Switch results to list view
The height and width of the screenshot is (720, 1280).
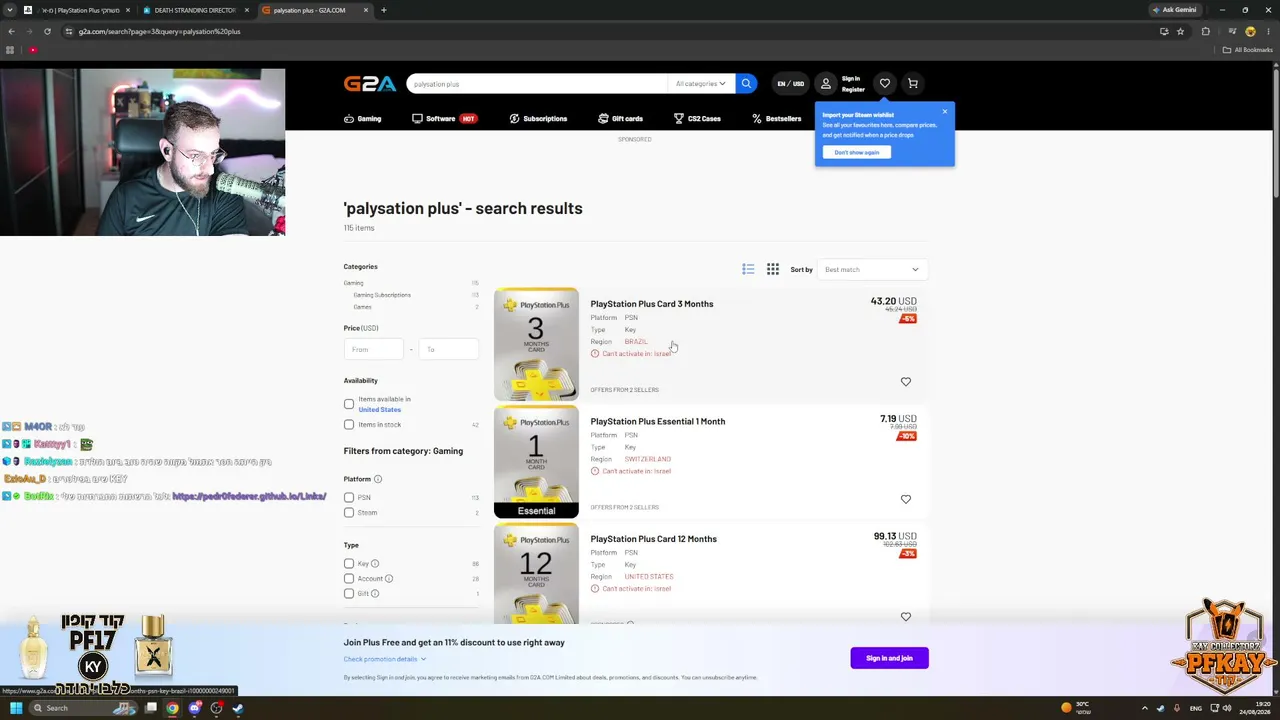click(748, 269)
